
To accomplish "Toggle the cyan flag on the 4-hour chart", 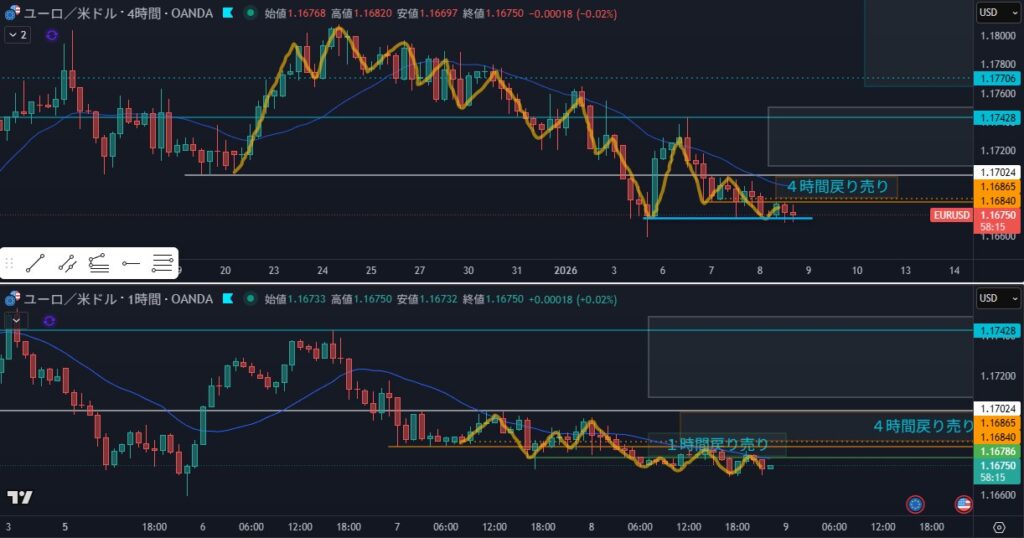I will pyautogui.click(x=229, y=14).
